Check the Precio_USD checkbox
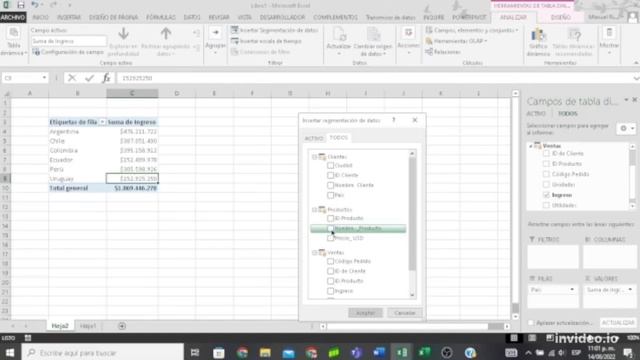Viewport: 640px width, 360px height. pyautogui.click(x=331, y=238)
